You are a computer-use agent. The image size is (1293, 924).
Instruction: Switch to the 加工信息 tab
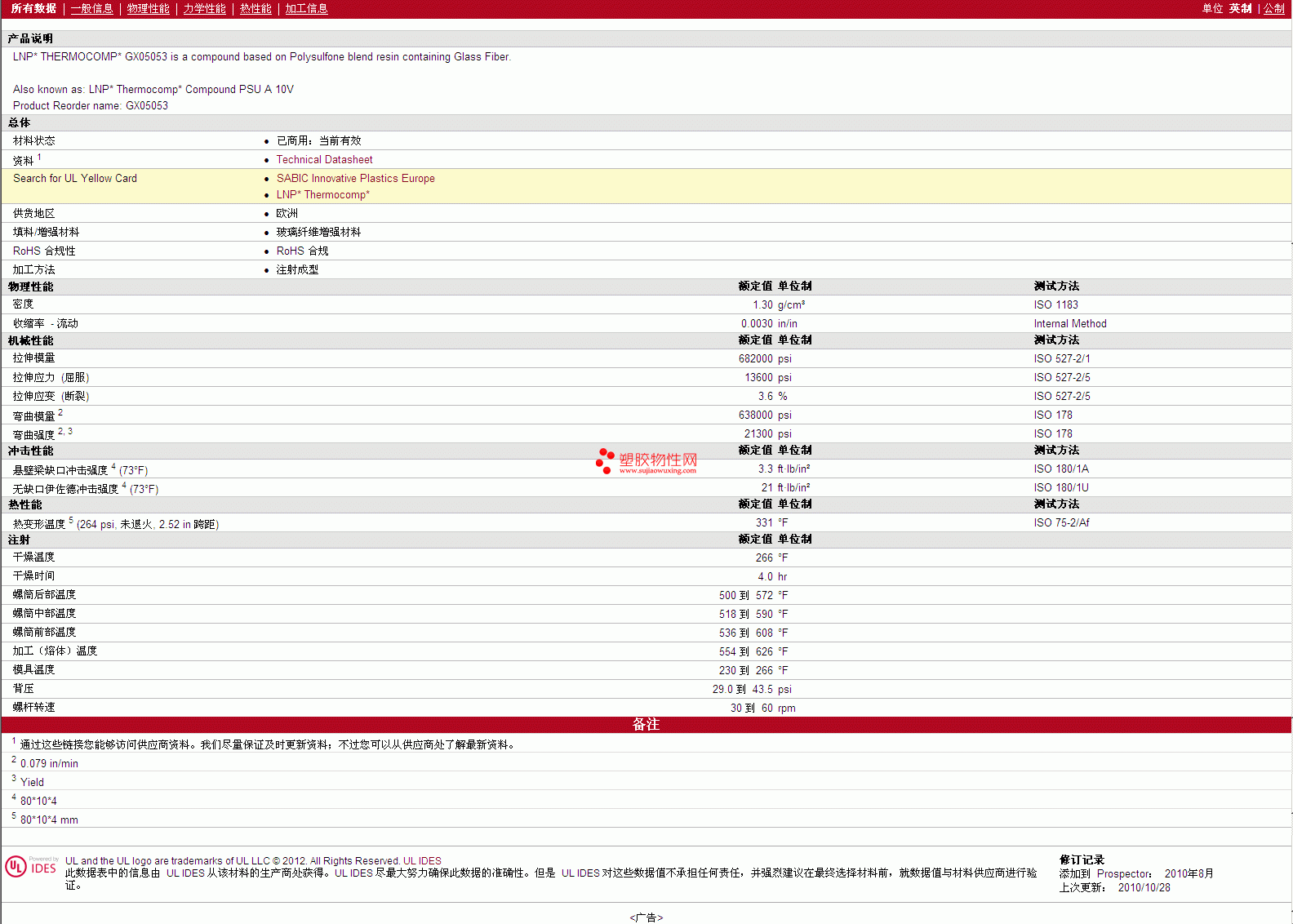tap(306, 8)
